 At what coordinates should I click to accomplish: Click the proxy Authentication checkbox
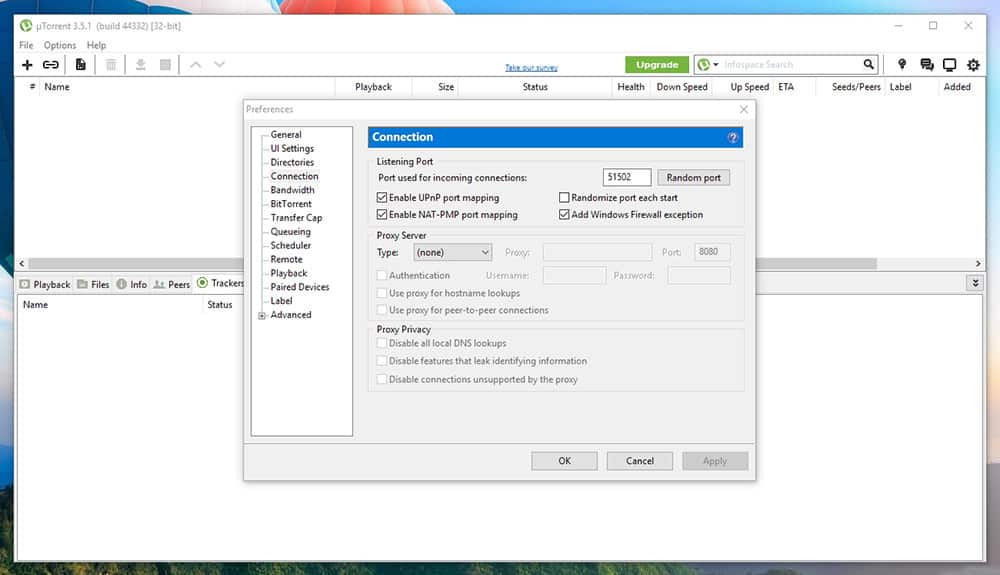pos(382,275)
